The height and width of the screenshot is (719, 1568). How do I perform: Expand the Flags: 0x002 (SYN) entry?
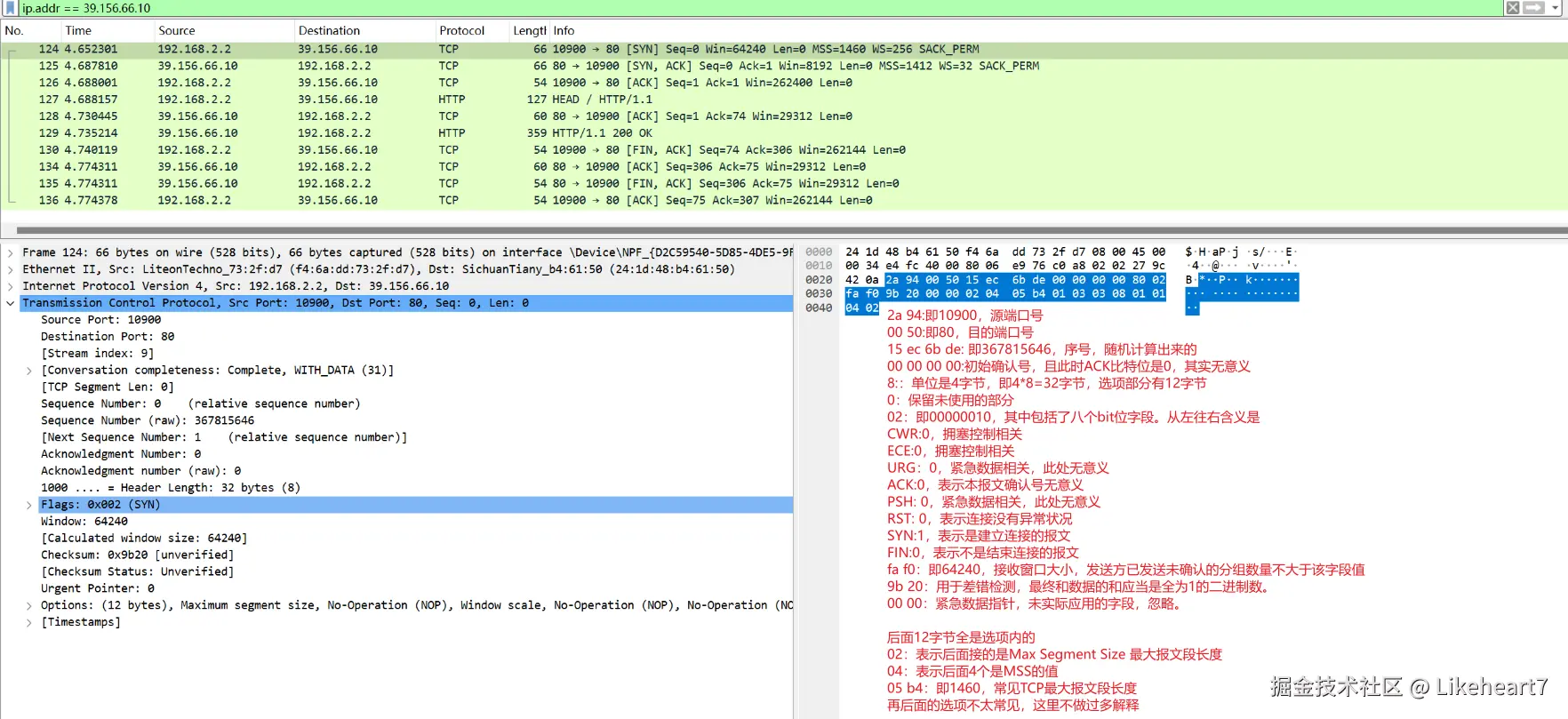pyautogui.click(x=29, y=505)
